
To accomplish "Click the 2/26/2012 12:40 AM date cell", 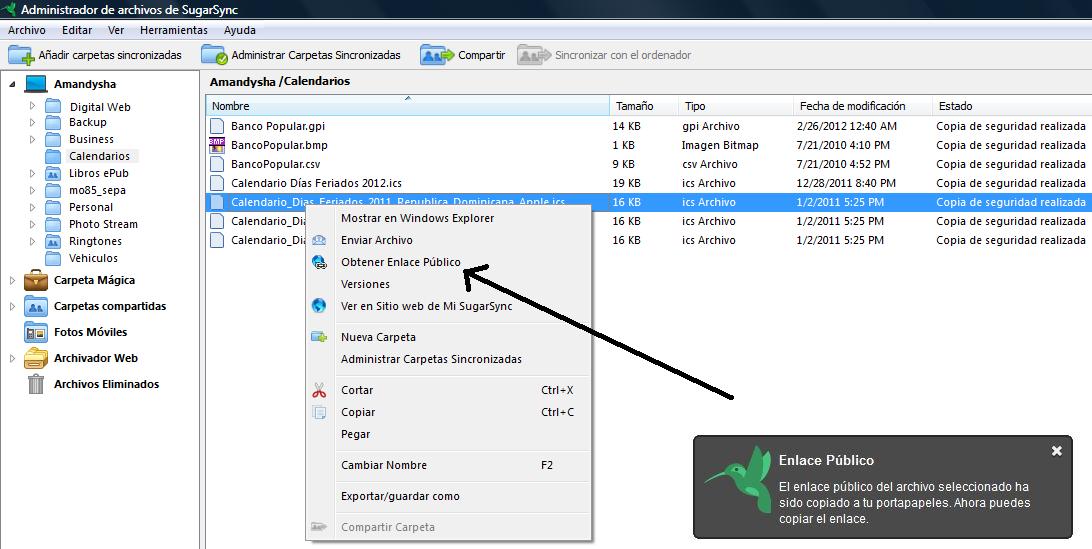I will coord(846,126).
